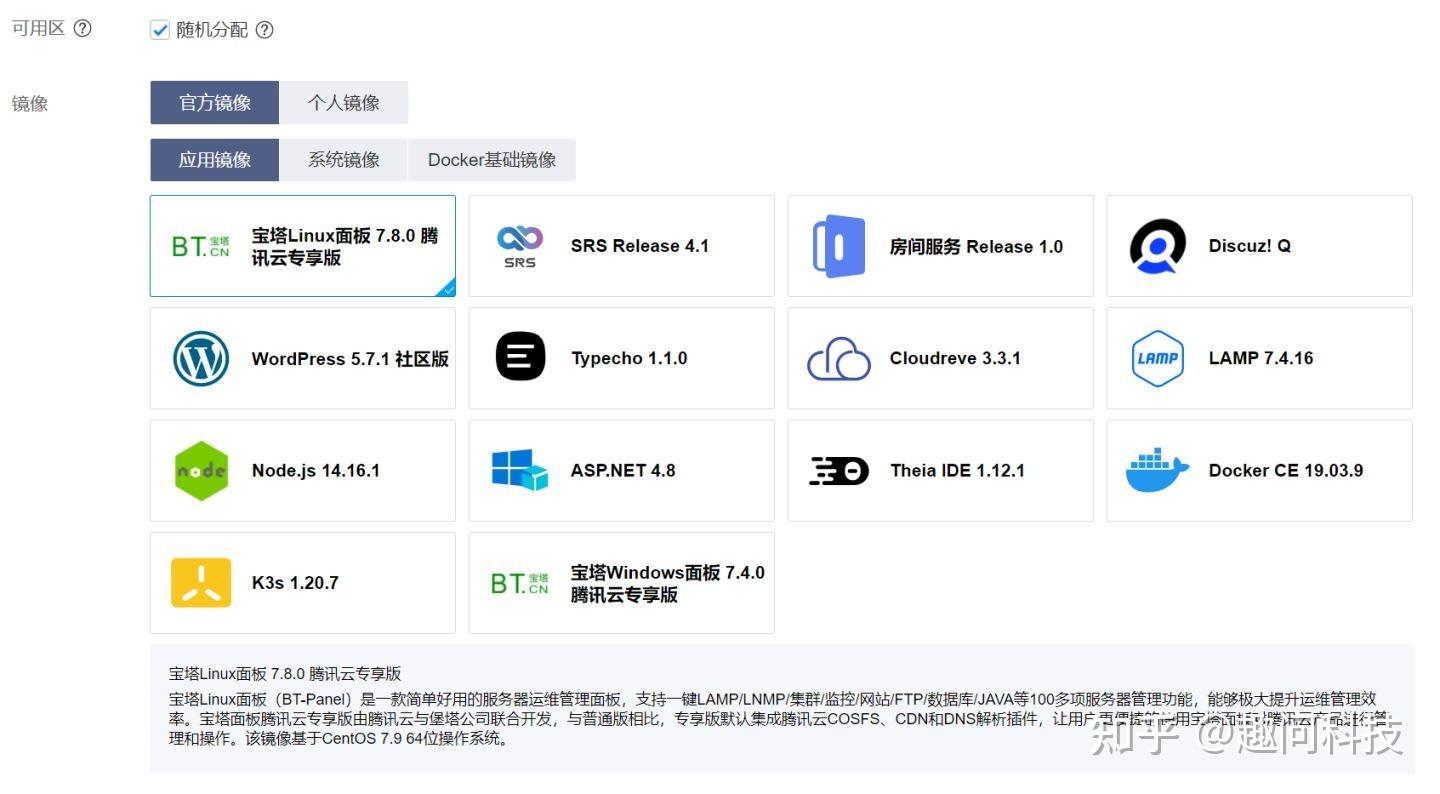Click the LAMP hexagon logo
Image resolution: width=1440 pixels, height=794 pixels.
click(x=1158, y=358)
